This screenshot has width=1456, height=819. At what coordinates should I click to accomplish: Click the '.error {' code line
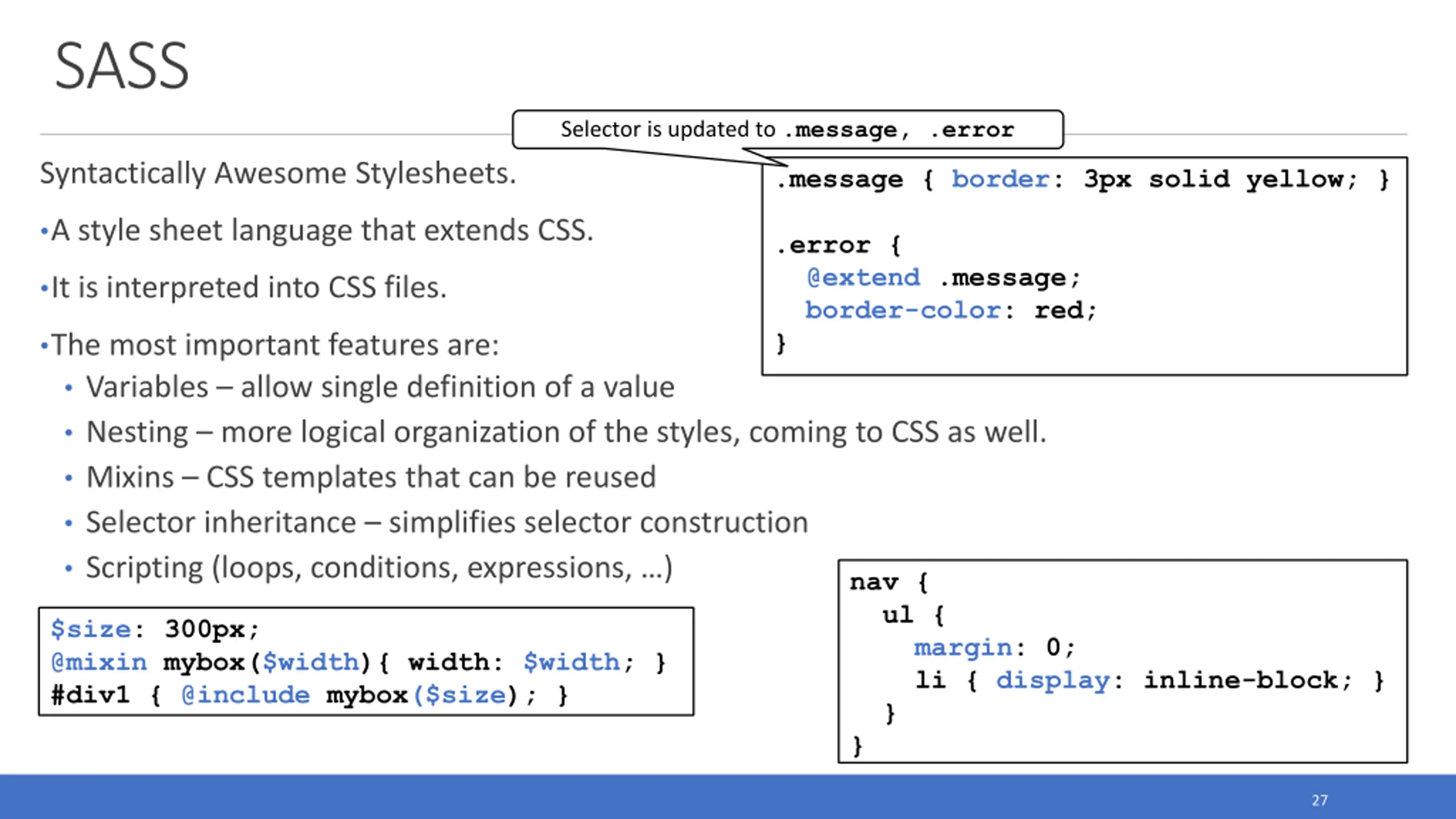(x=838, y=246)
